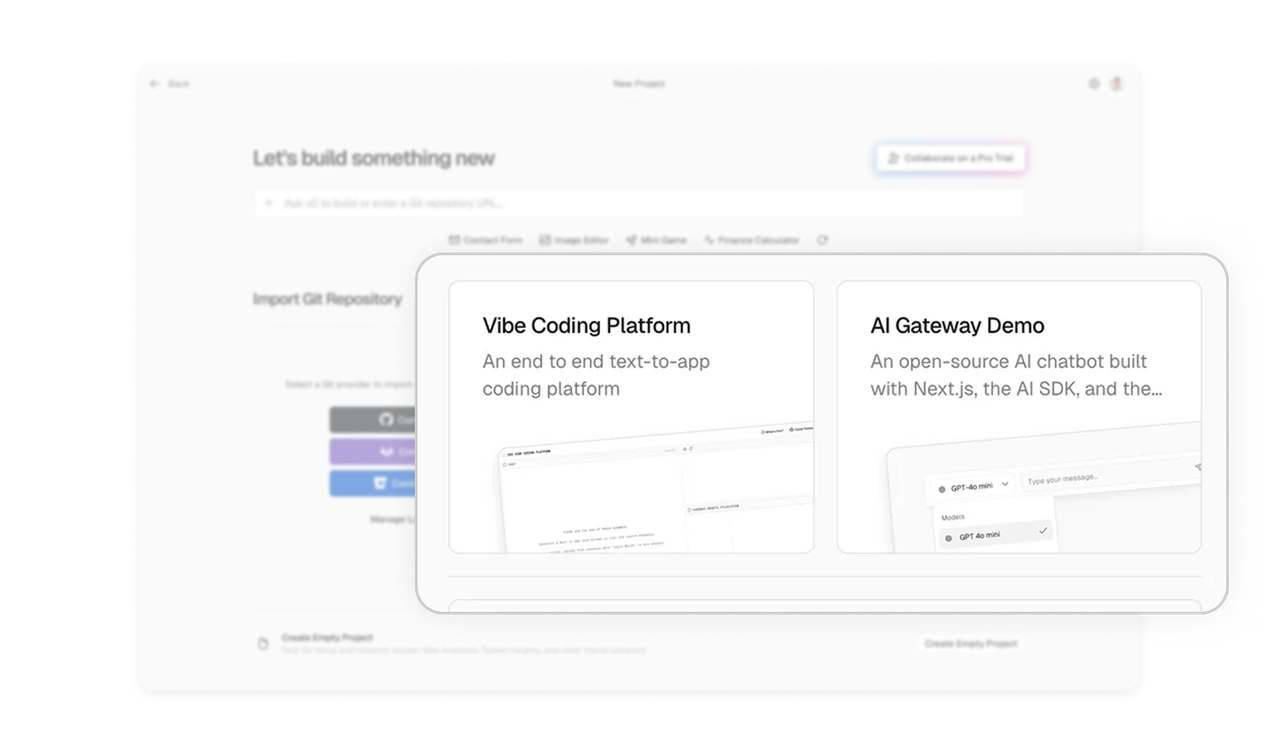Viewport: 1280px width, 754px height.
Task: Click Collaborate on a Pro Trial
Action: click(x=950, y=158)
